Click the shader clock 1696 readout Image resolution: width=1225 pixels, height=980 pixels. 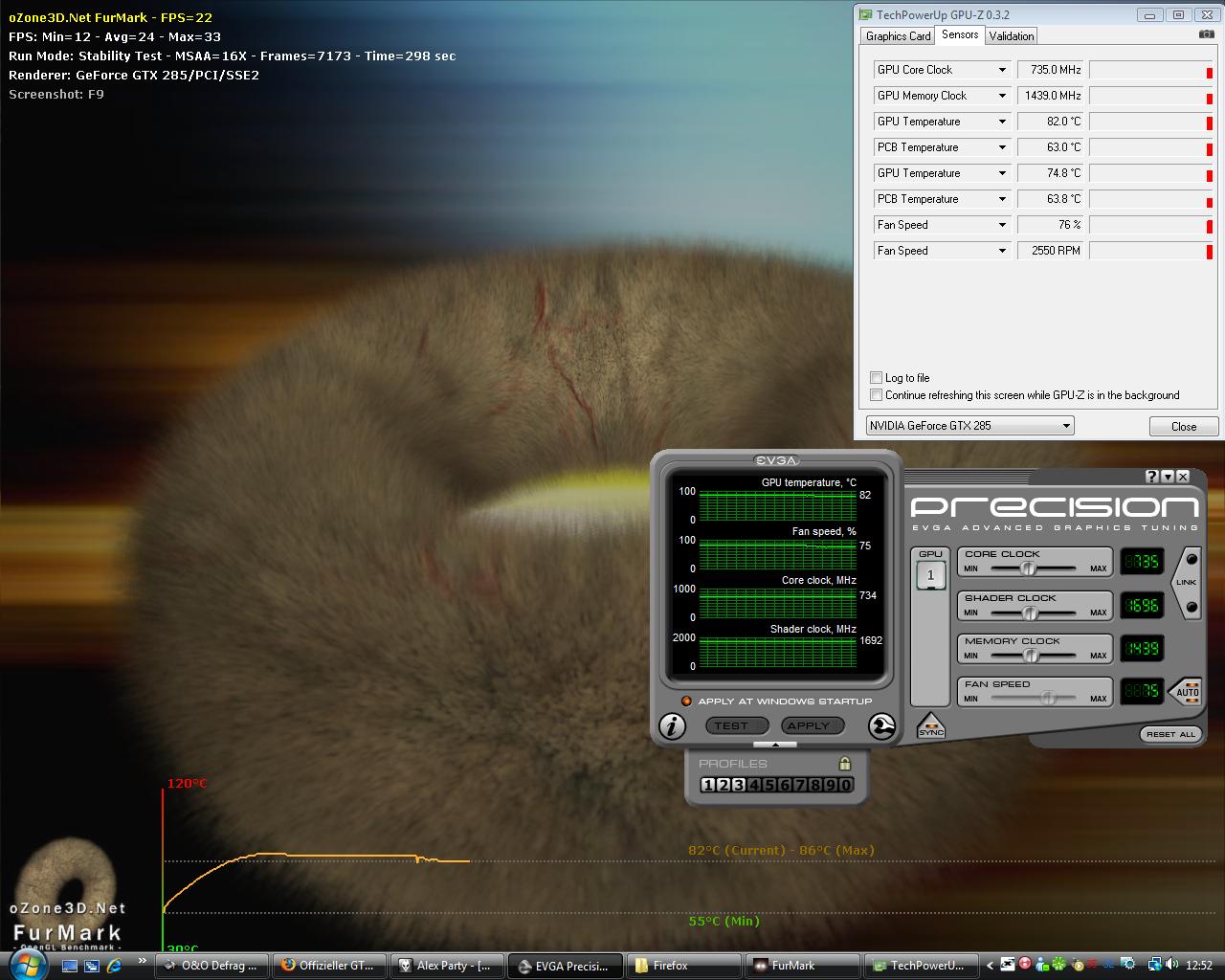coord(1142,605)
